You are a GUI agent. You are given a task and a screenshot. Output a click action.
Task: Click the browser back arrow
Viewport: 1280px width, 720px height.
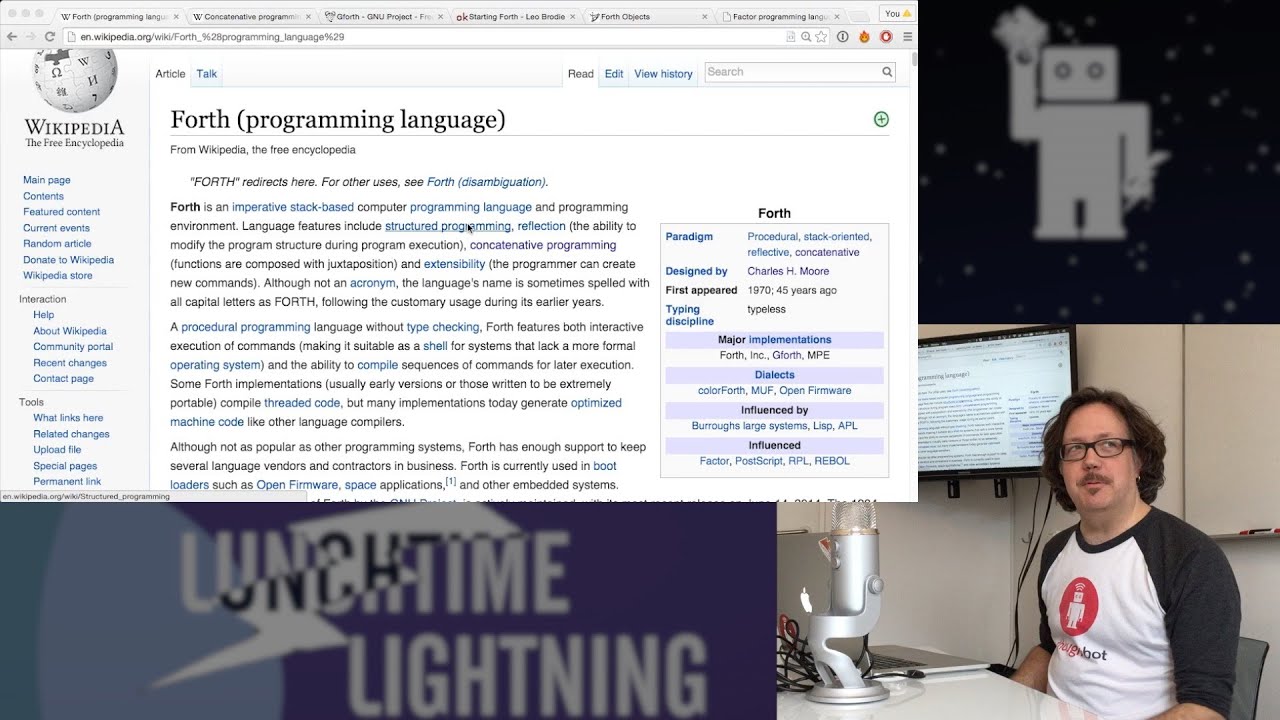click(x=12, y=36)
